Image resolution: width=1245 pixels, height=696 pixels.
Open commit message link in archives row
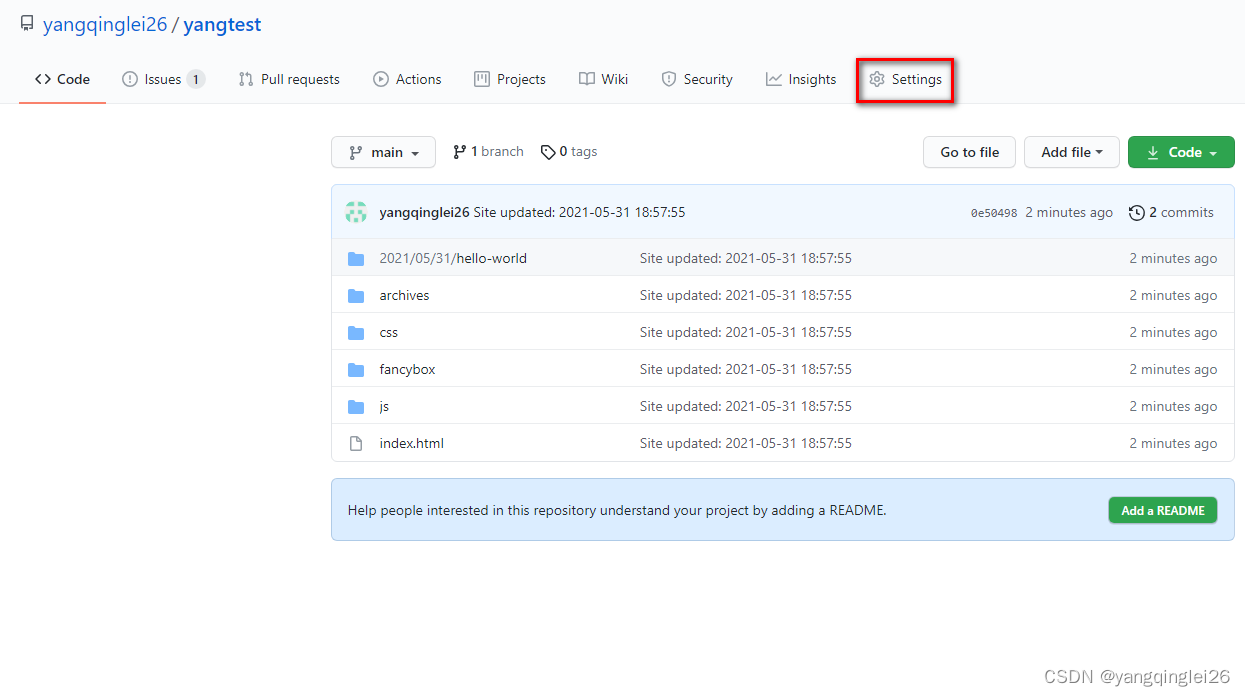coord(746,295)
